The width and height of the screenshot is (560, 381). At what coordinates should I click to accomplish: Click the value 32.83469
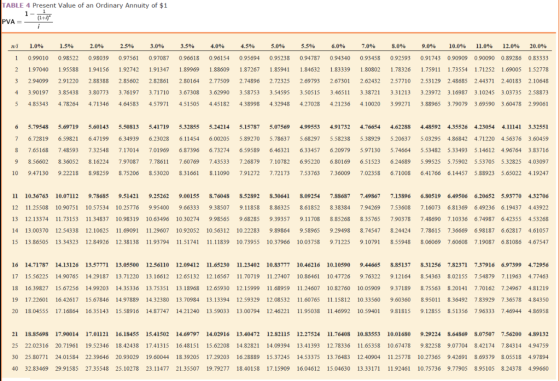click(37, 369)
